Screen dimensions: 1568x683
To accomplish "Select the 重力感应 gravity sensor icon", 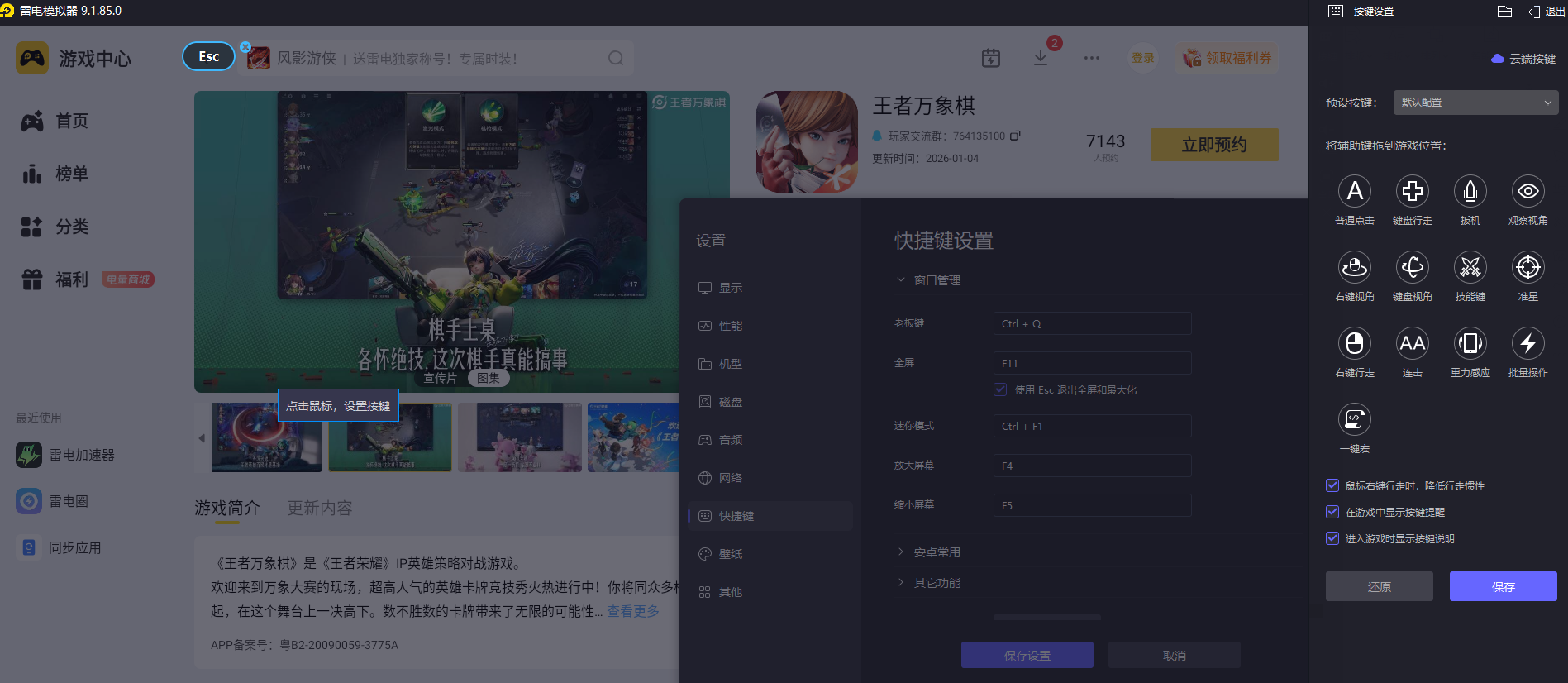I will click(1470, 343).
